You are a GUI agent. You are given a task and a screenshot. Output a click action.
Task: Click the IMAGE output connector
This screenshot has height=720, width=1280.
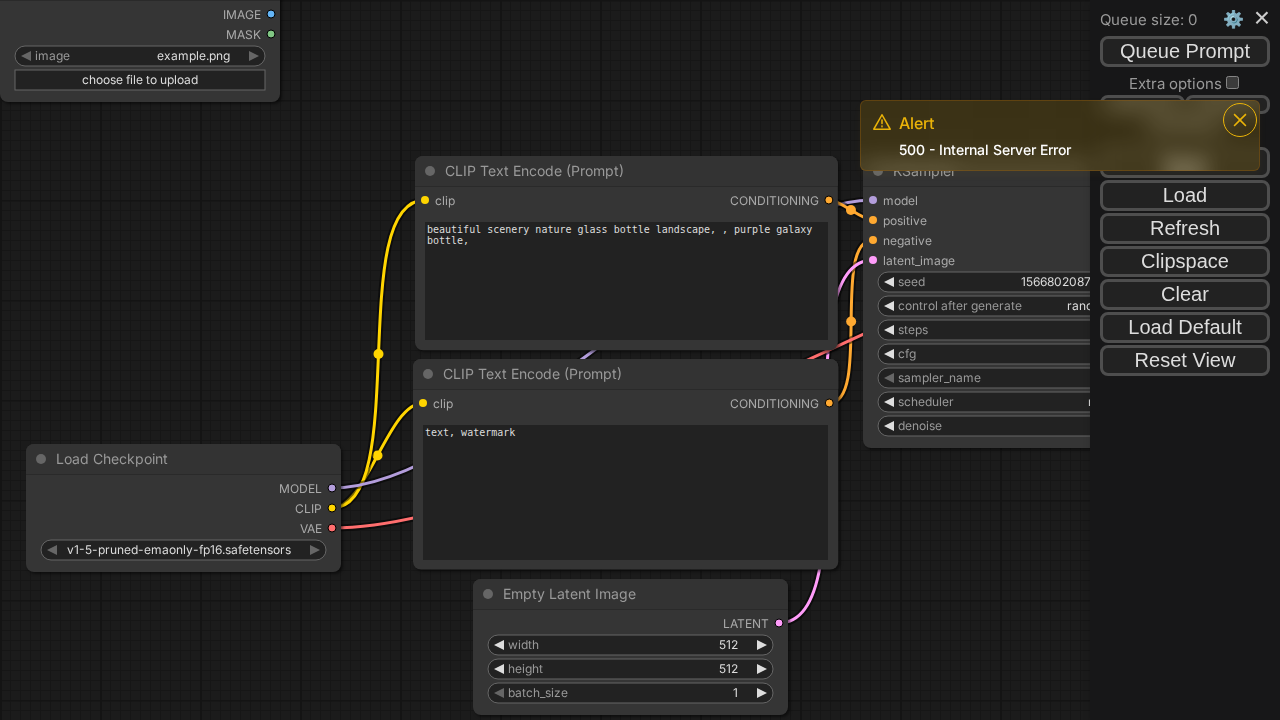point(271,15)
